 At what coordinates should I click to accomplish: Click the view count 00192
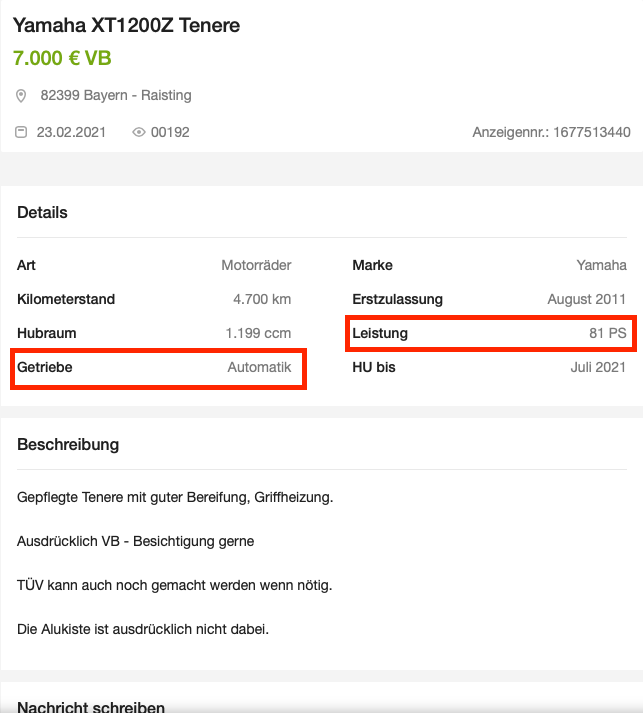pos(170,132)
